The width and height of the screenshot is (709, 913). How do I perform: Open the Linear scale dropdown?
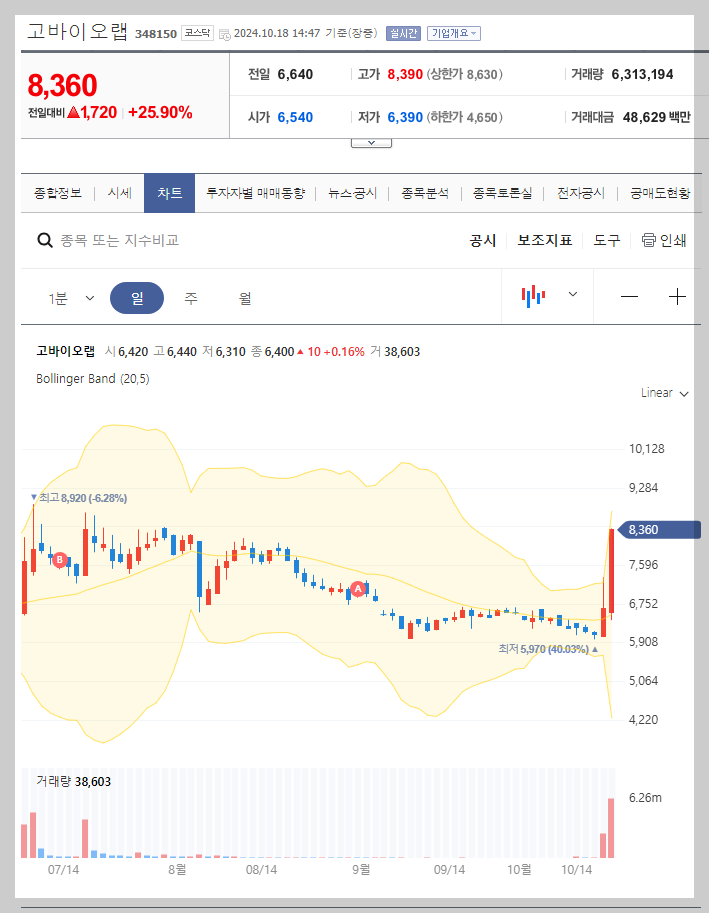click(662, 393)
